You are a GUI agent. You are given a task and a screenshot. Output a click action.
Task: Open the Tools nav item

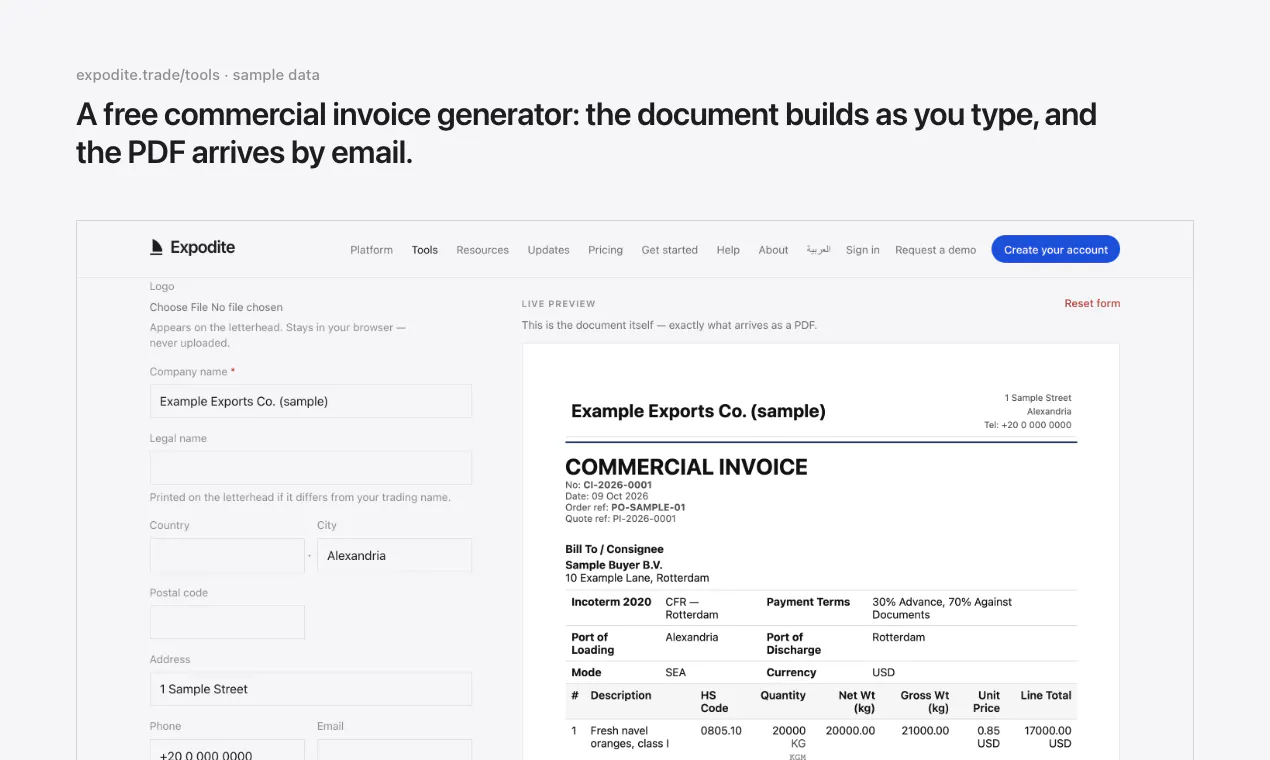425,250
